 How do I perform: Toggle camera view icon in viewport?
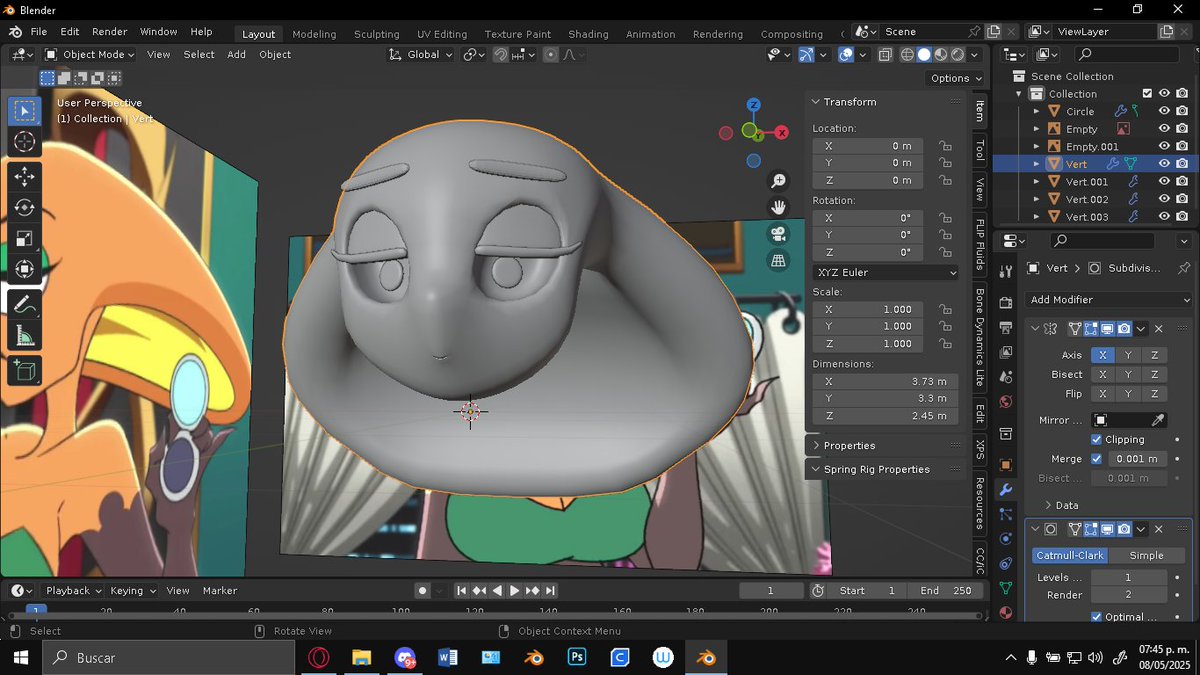click(x=778, y=234)
